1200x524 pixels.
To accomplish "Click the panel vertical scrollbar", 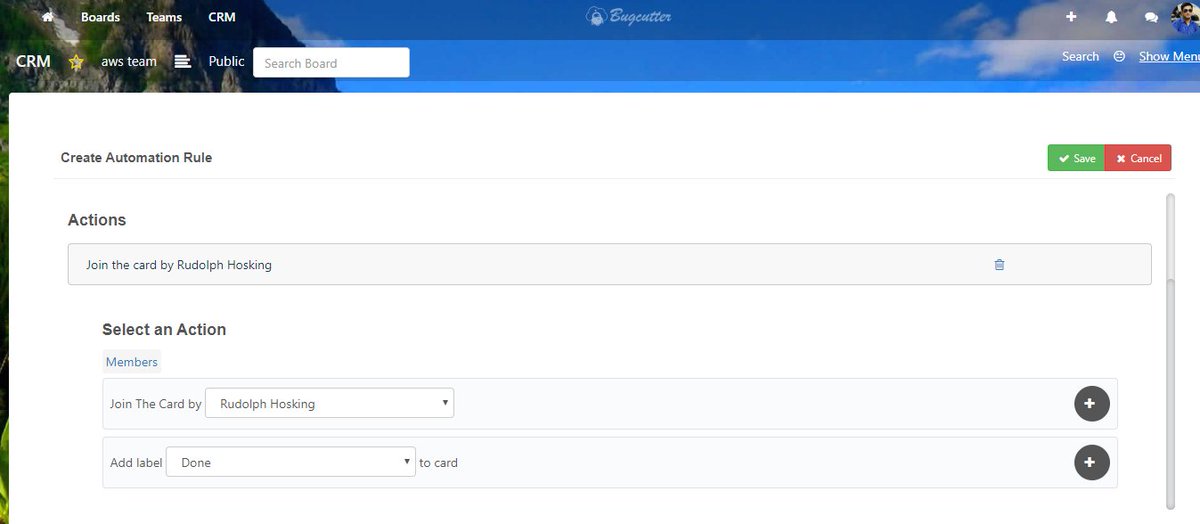I will coord(1171,350).
